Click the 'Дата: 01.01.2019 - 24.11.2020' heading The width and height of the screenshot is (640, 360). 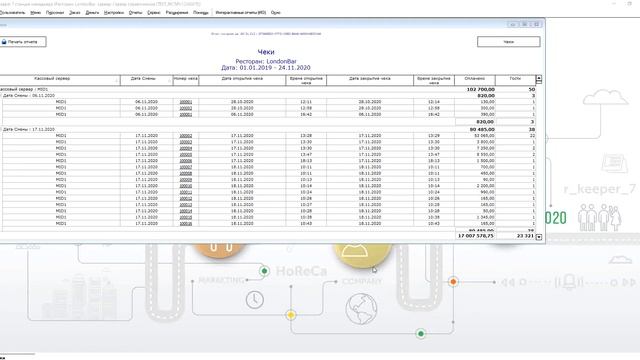click(x=266, y=68)
